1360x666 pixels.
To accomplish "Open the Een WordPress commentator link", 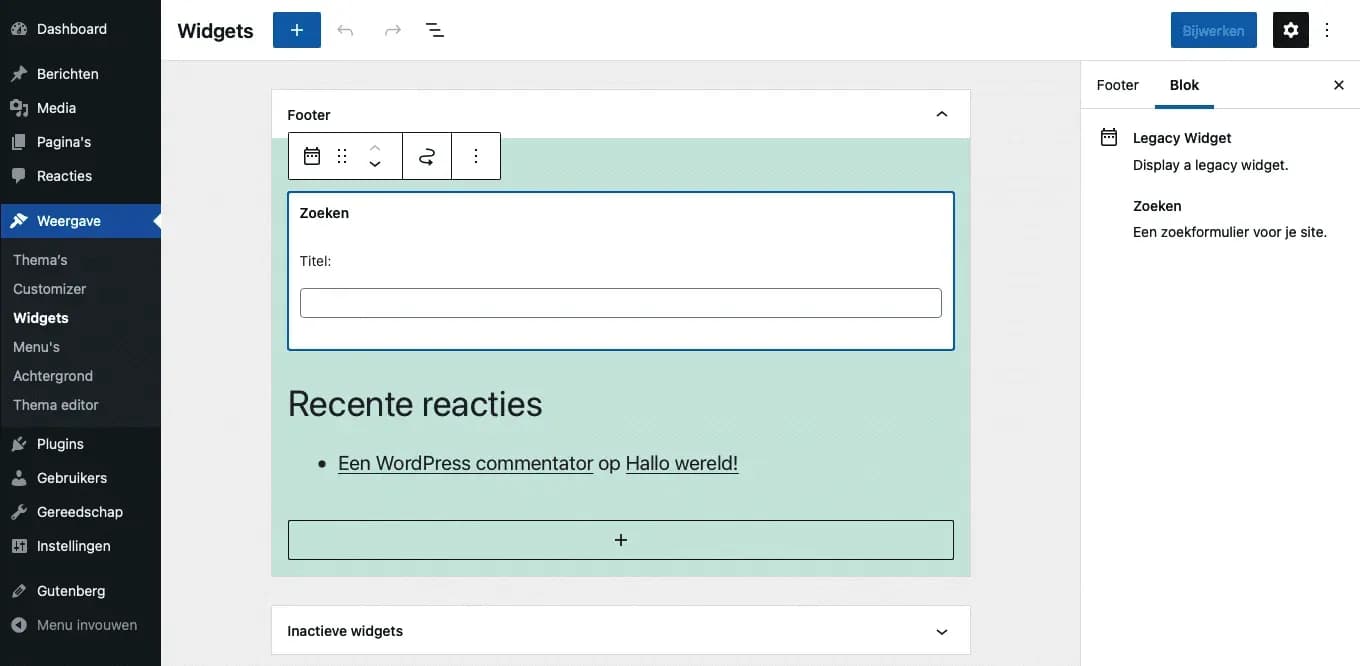I will tap(466, 463).
